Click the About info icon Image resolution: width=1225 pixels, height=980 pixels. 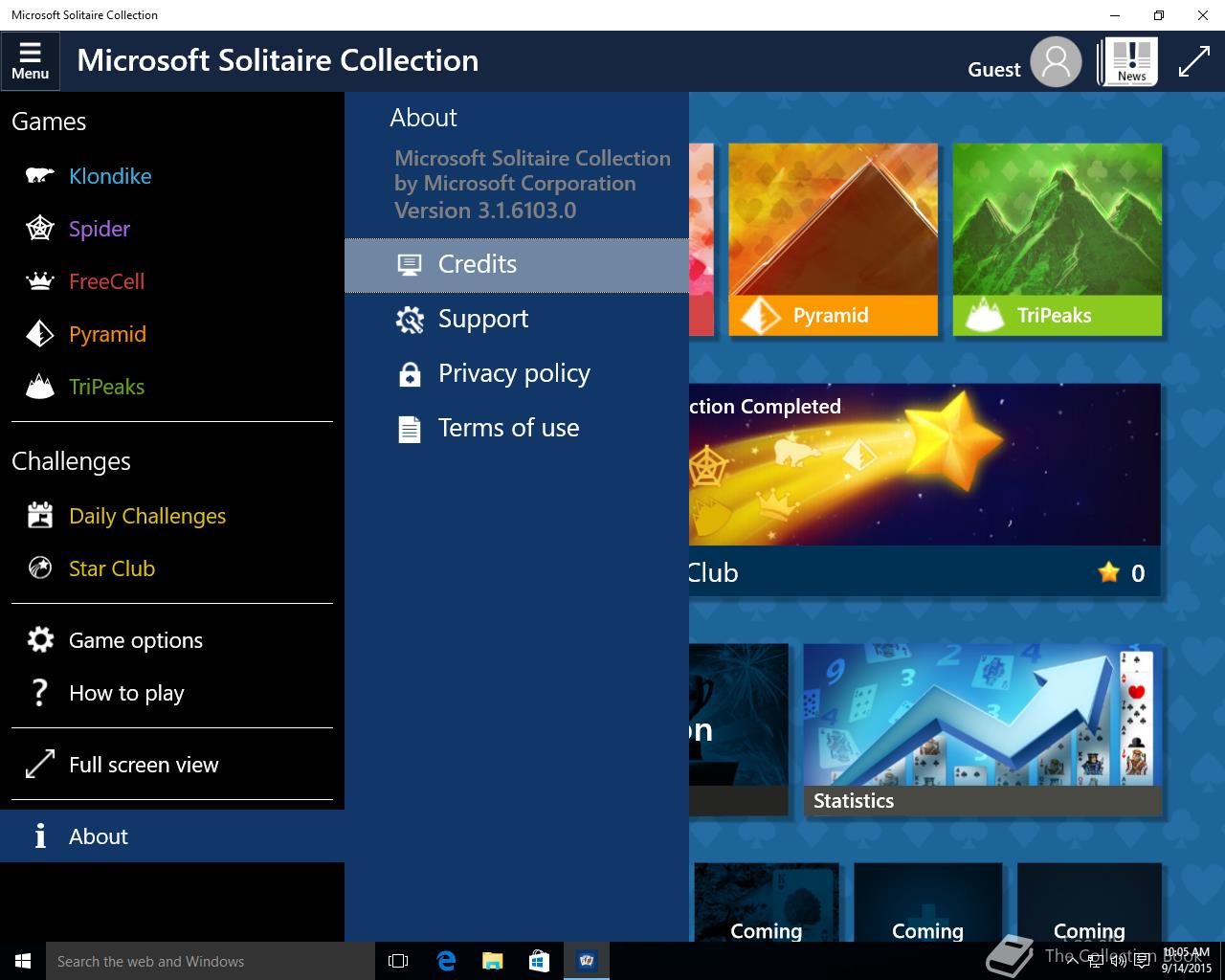pos(39,836)
